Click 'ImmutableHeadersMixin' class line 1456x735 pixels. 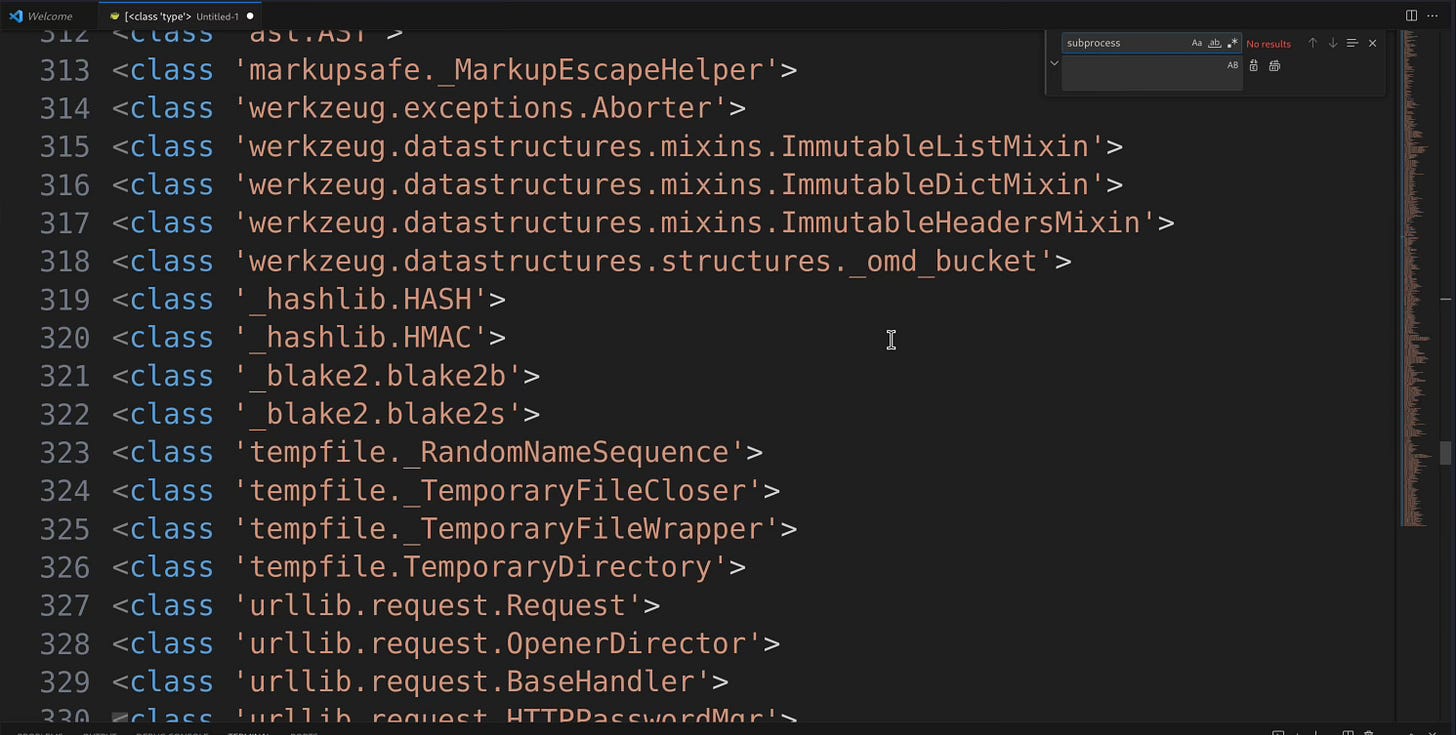pyautogui.click(x=643, y=223)
